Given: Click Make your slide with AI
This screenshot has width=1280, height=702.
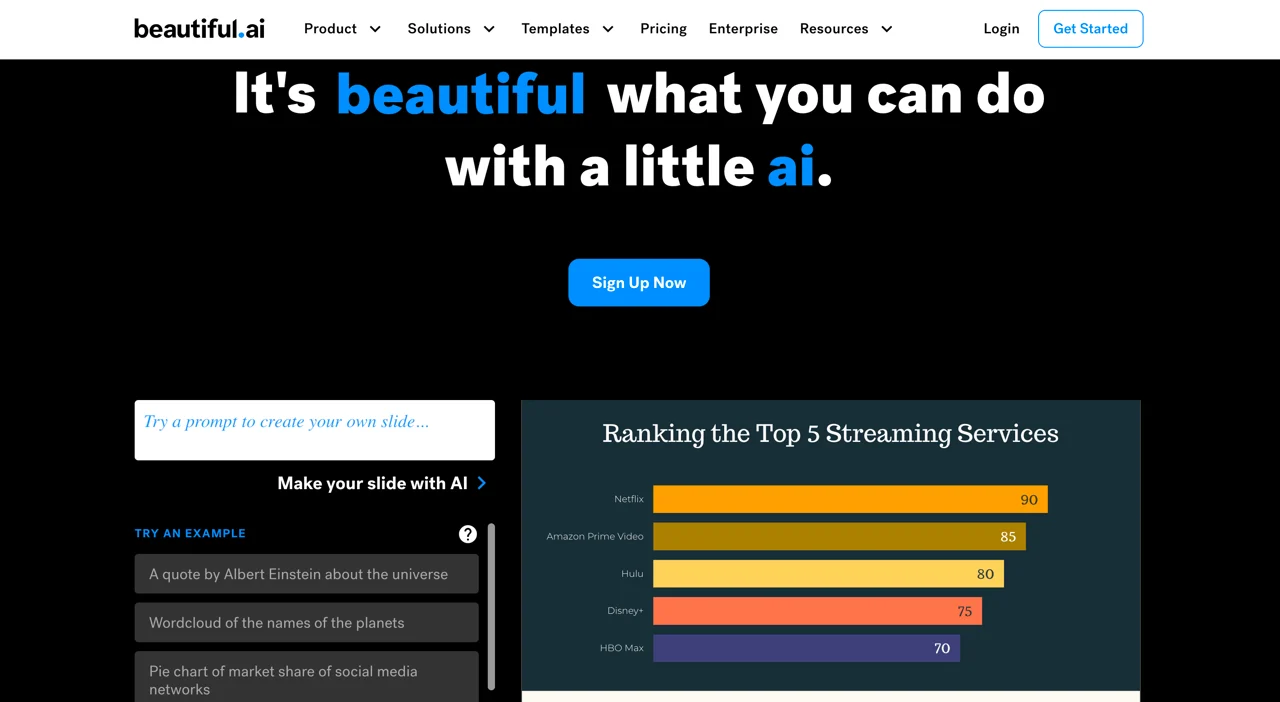Looking at the screenshot, I should point(372,483).
